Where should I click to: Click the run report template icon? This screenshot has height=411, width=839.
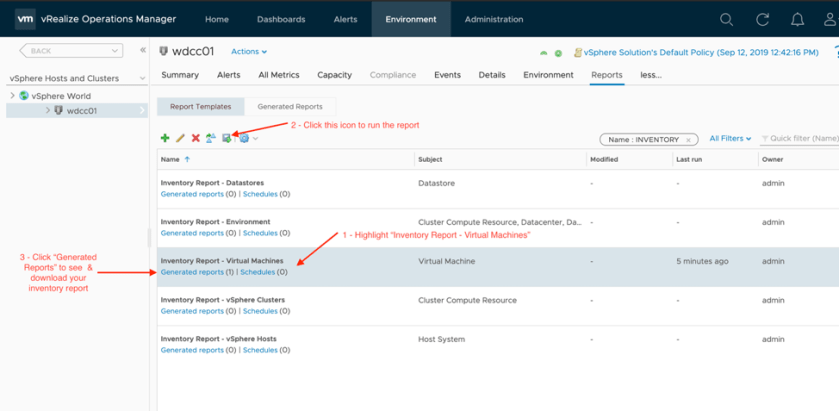(x=227, y=138)
